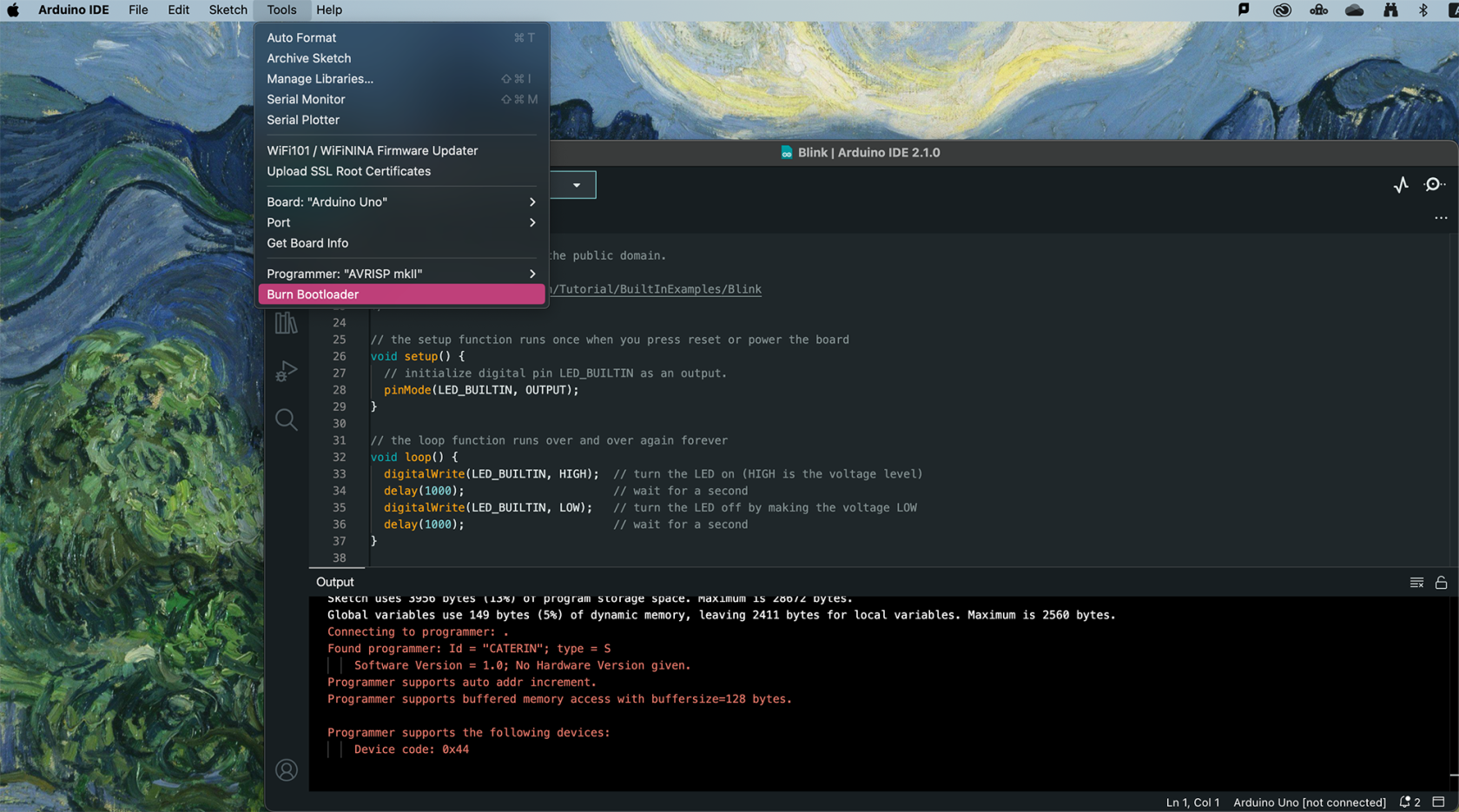This screenshot has width=1459, height=812.
Task: Click digitalWrite(LED_BUILTIN, LOW); code line
Action: 488,508
